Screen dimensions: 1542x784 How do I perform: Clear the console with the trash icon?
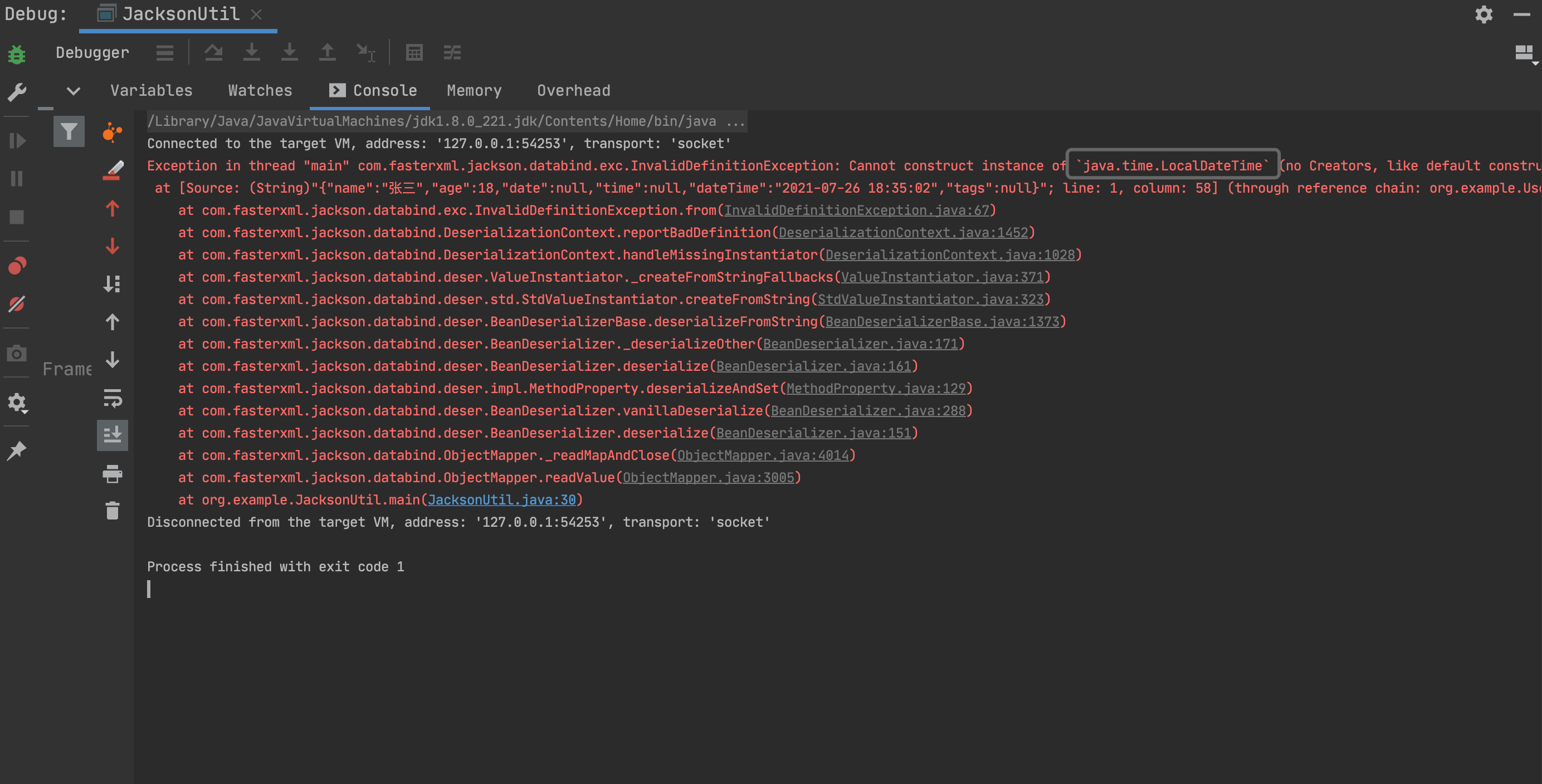(x=112, y=511)
